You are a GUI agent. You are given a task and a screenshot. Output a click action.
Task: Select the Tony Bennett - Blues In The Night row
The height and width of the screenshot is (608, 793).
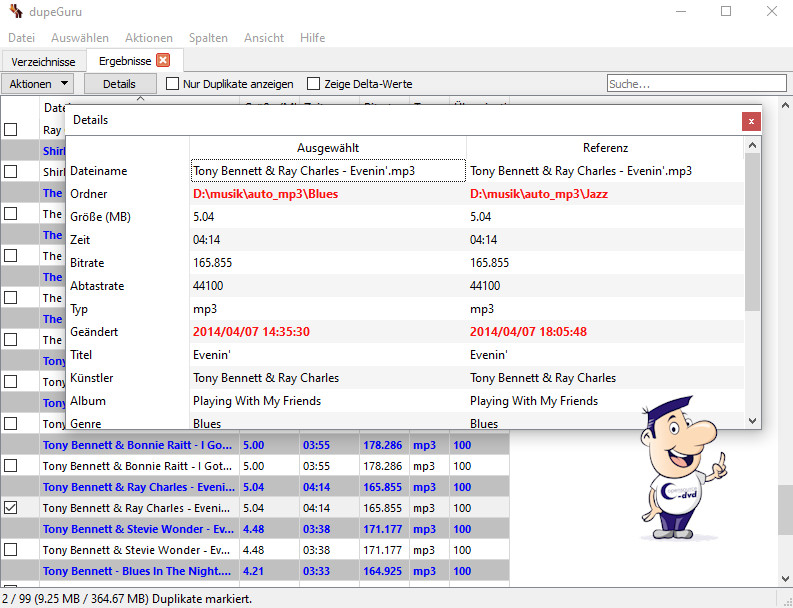click(137, 571)
